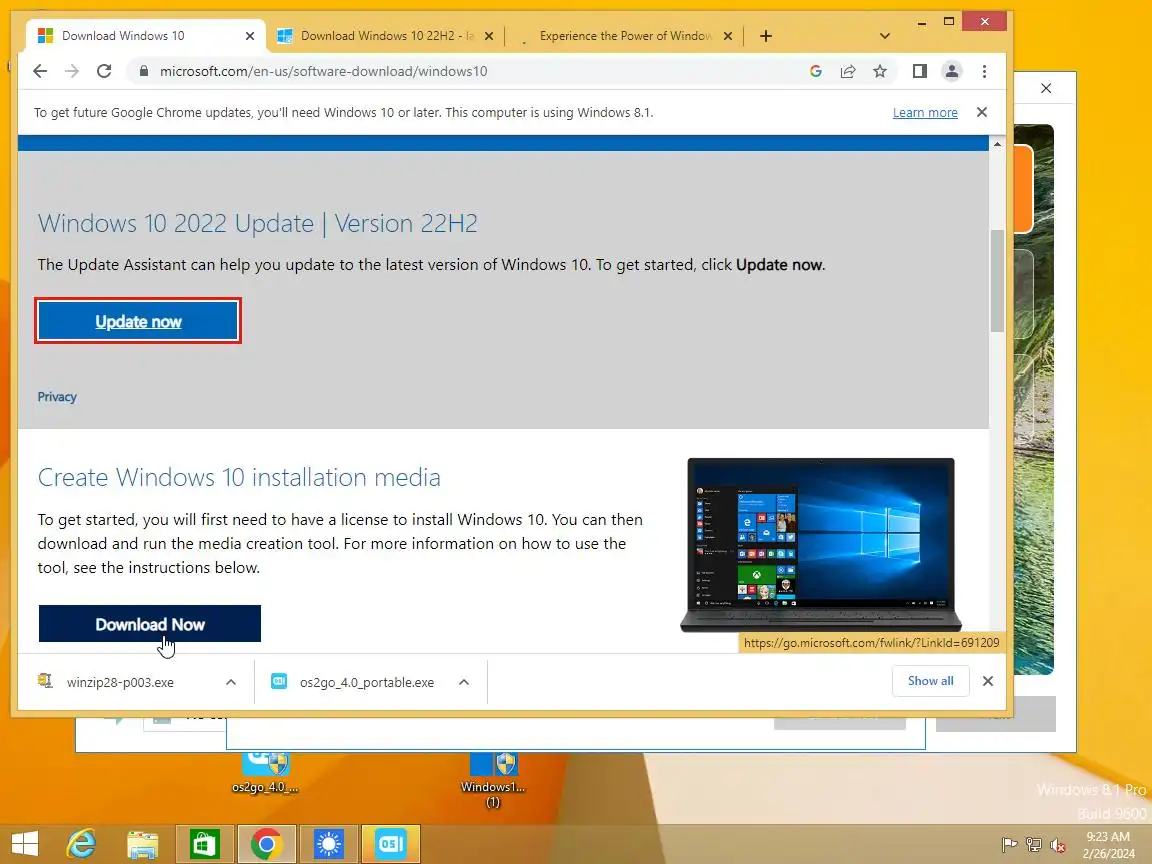Maximize the Chrome window

point(948,22)
